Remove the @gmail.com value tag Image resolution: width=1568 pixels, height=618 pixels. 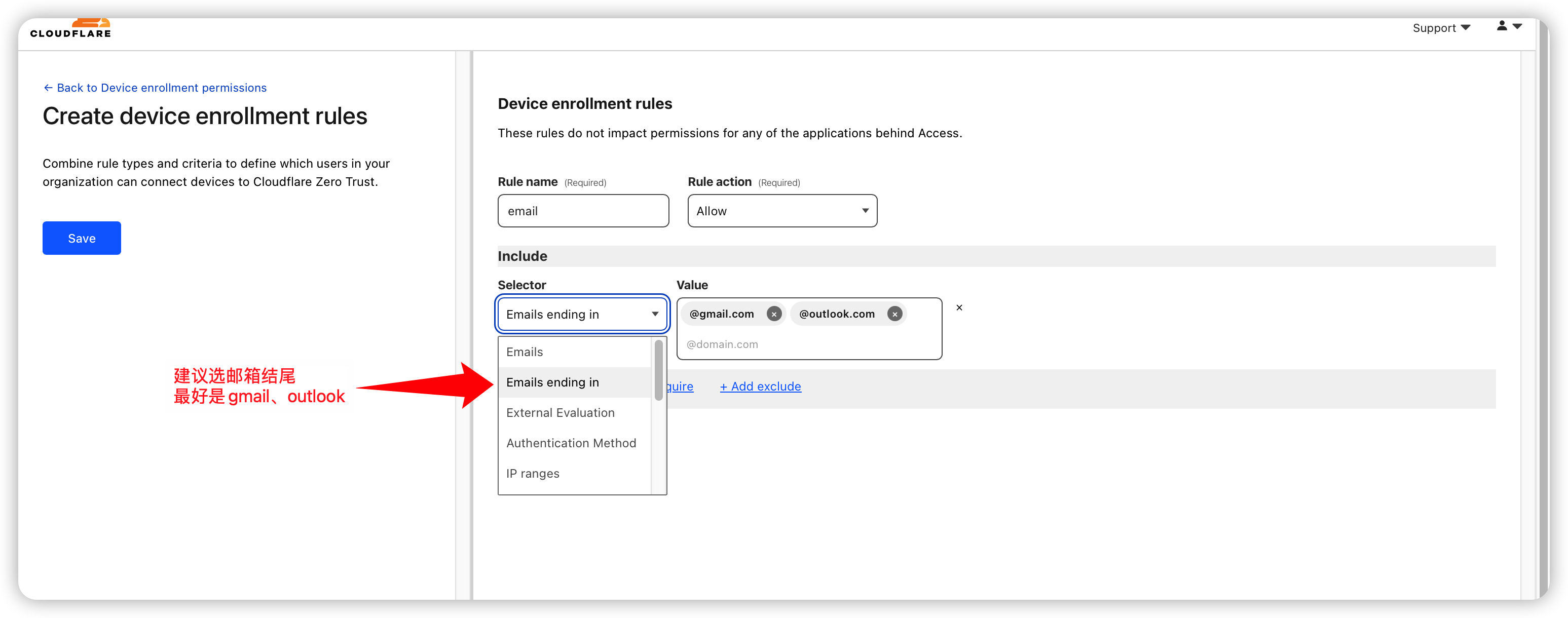(x=774, y=314)
